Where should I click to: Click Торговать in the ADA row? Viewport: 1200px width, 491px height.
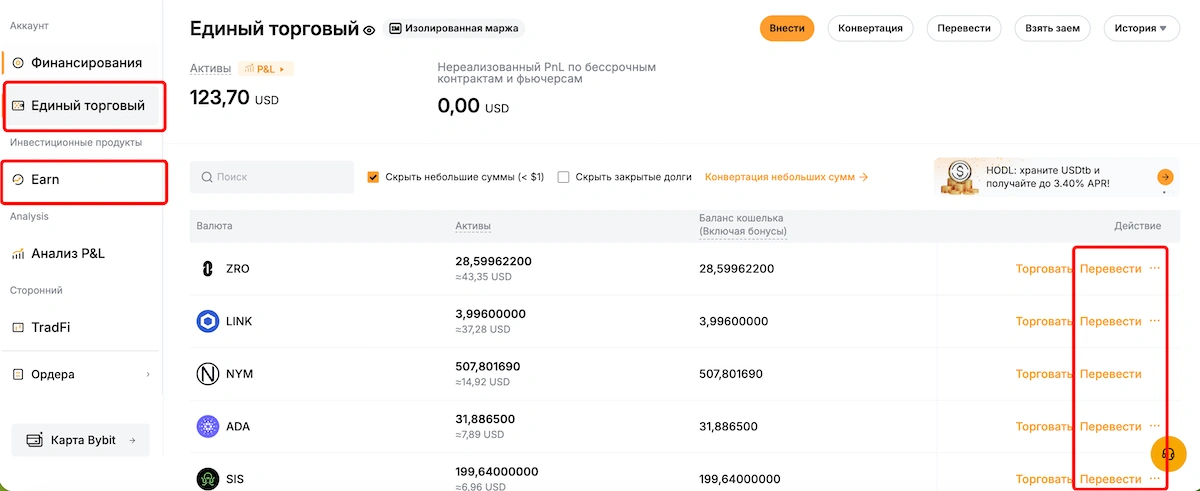[1044, 426]
